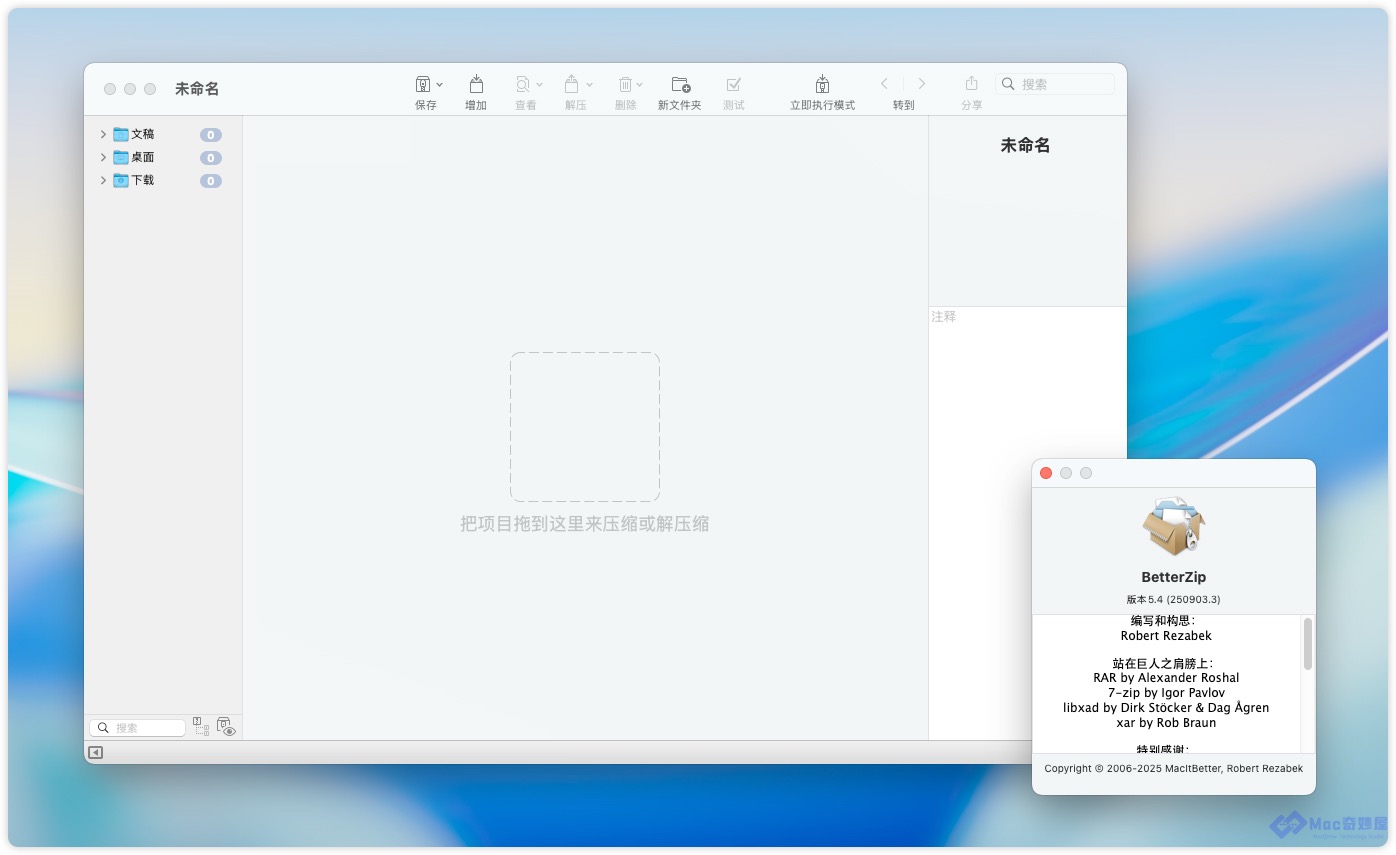
Task: Click 'xar by Rob Braun' credit line
Action: point(1166,723)
